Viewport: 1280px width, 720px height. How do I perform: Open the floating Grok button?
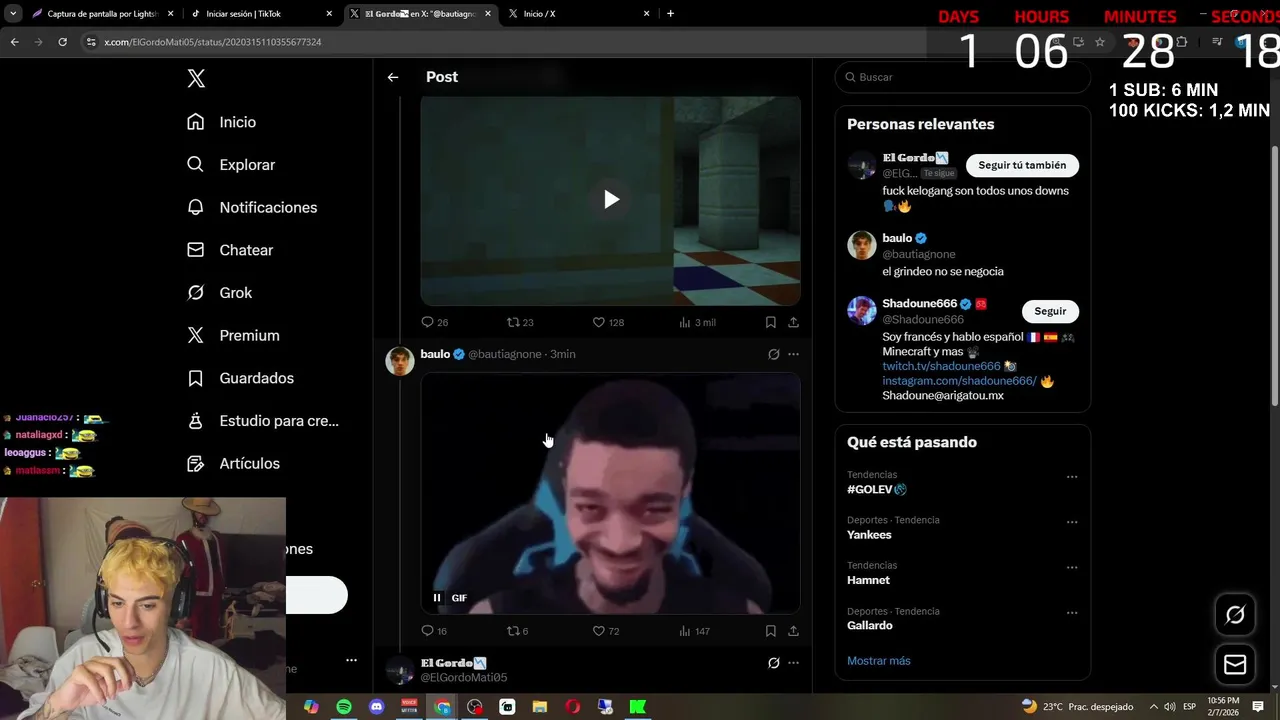point(1235,615)
